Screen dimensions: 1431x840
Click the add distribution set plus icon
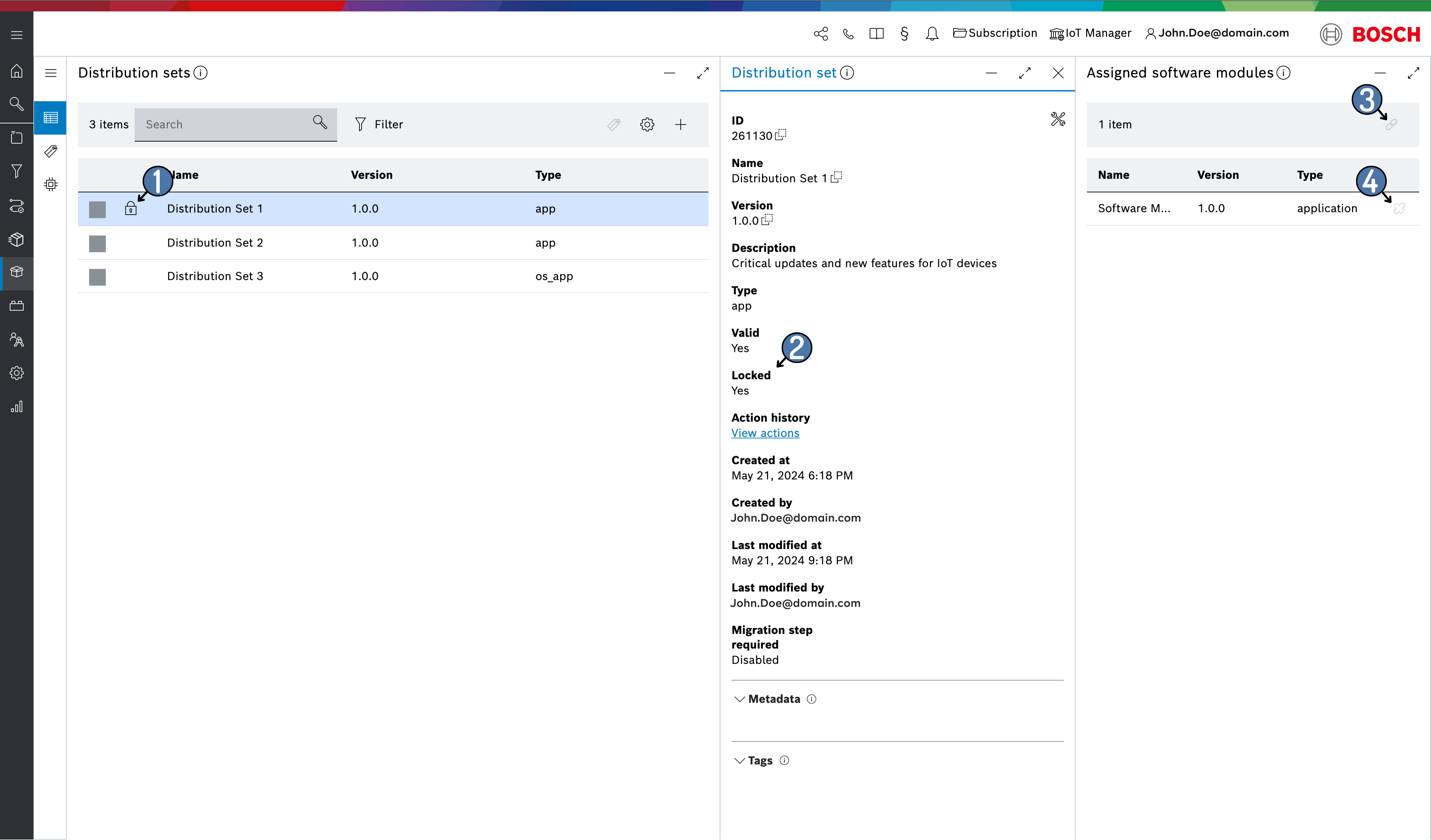[680, 124]
